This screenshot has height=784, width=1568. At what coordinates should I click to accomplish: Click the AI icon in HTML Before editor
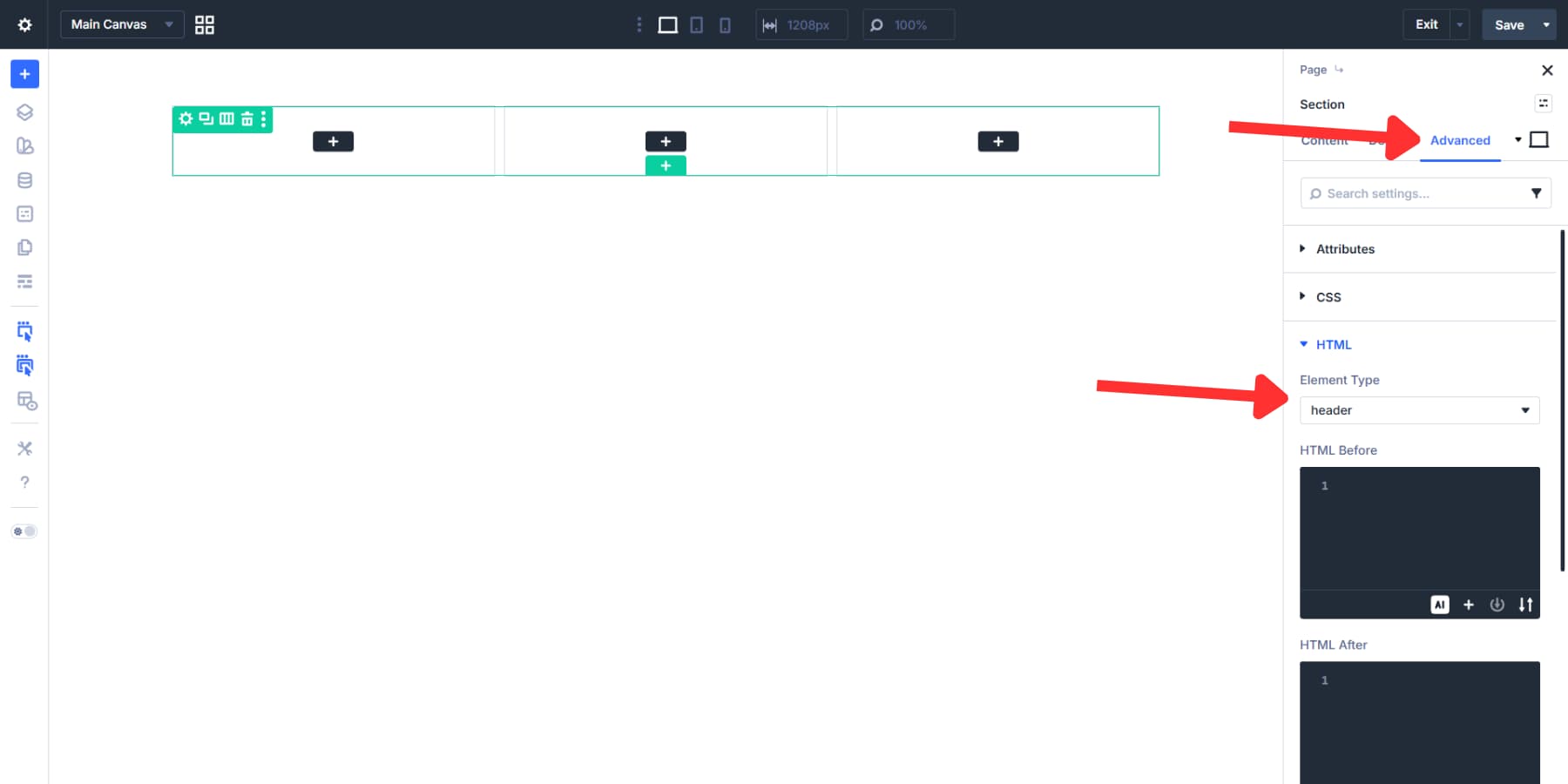[1440, 604]
